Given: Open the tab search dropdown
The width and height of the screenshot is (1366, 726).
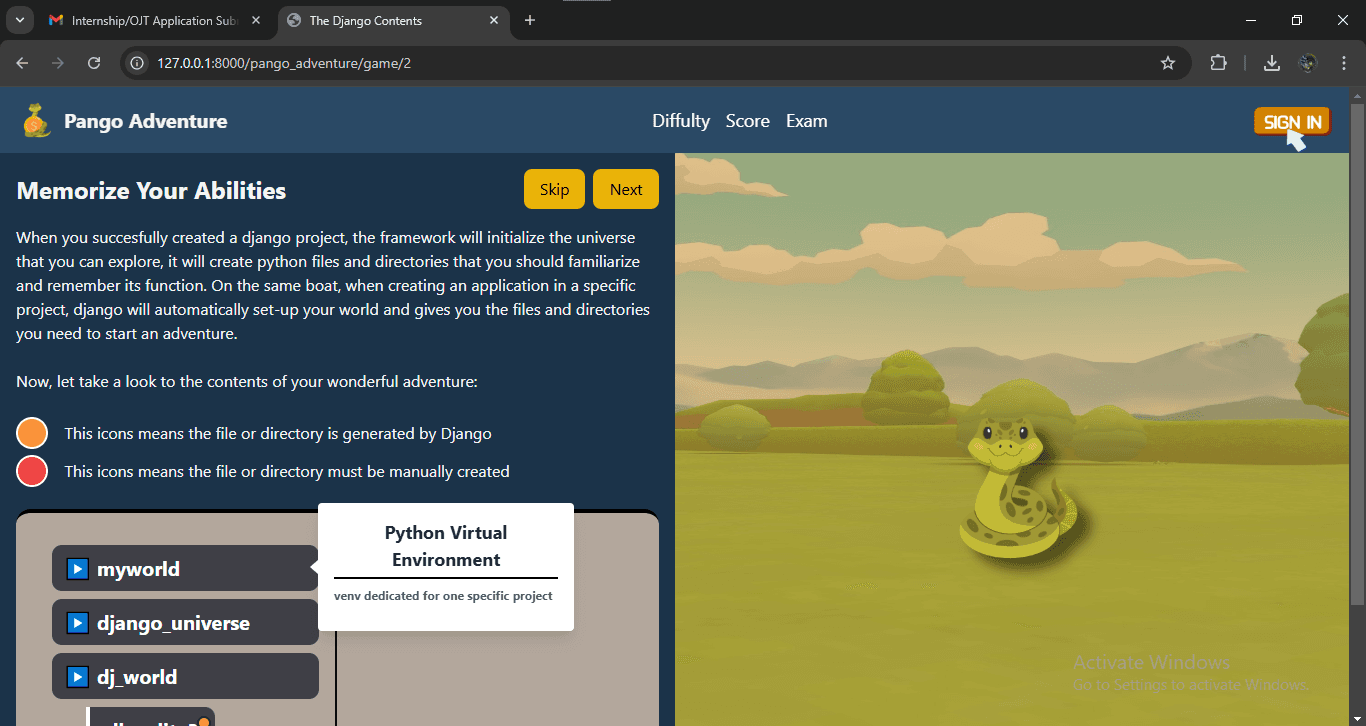Looking at the screenshot, I should tap(19, 20).
